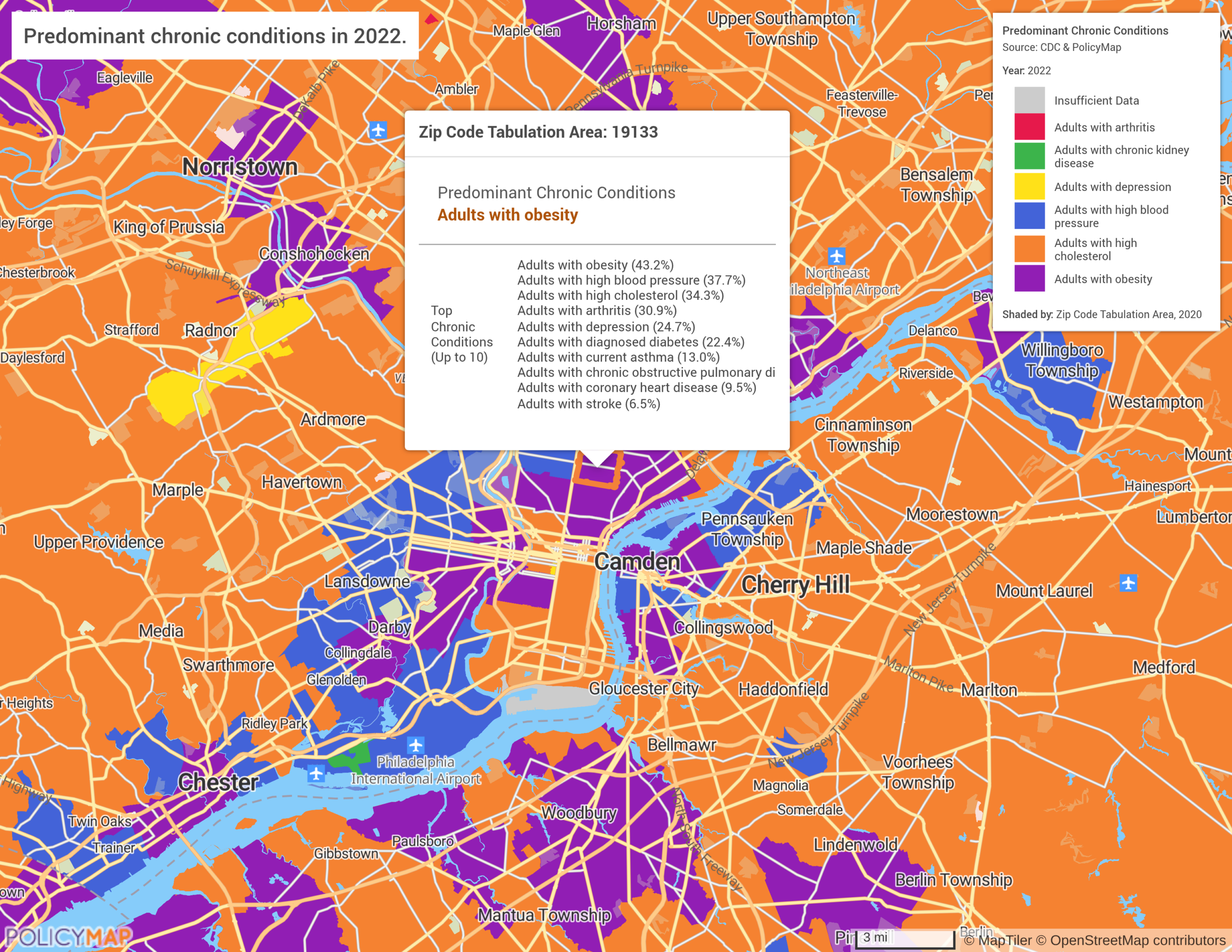This screenshot has width=1232, height=952.
Task: Click the Insufficient Data gray swatch
Action: [x=1029, y=101]
